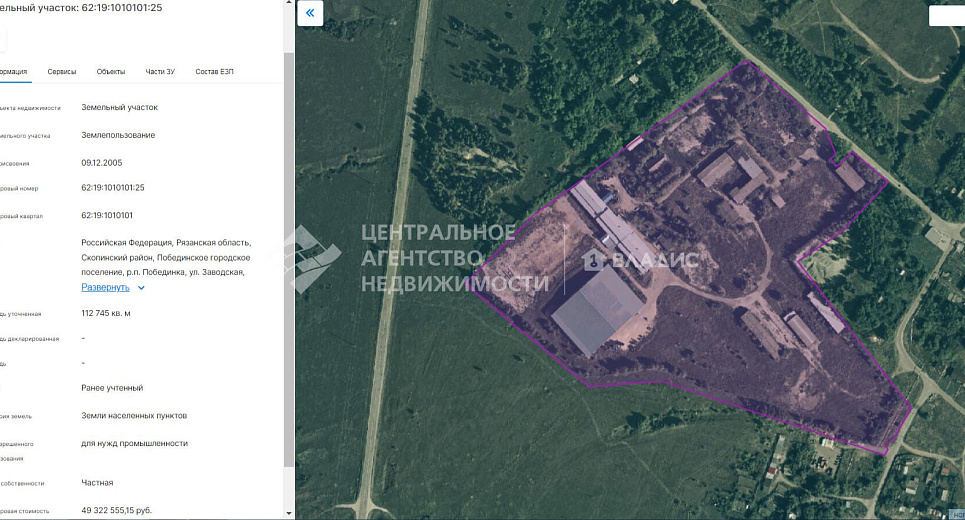
Task: Click для нужд промышленности usage value
Action: click(134, 444)
